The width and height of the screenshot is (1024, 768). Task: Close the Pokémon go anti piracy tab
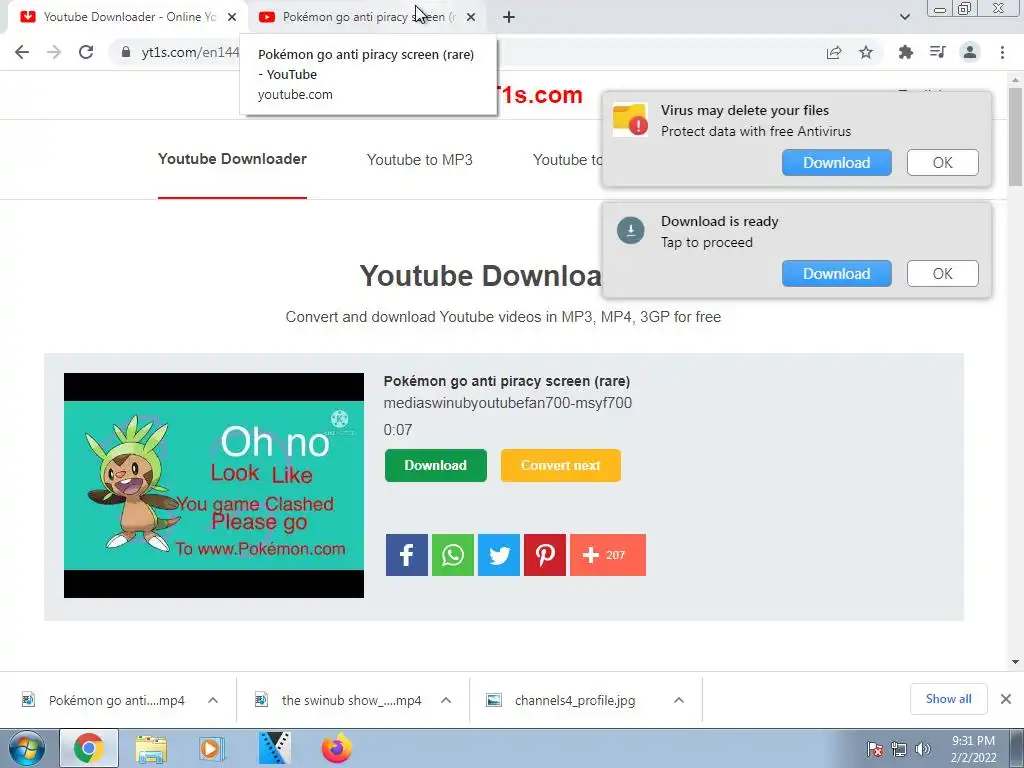pyautogui.click(x=471, y=17)
